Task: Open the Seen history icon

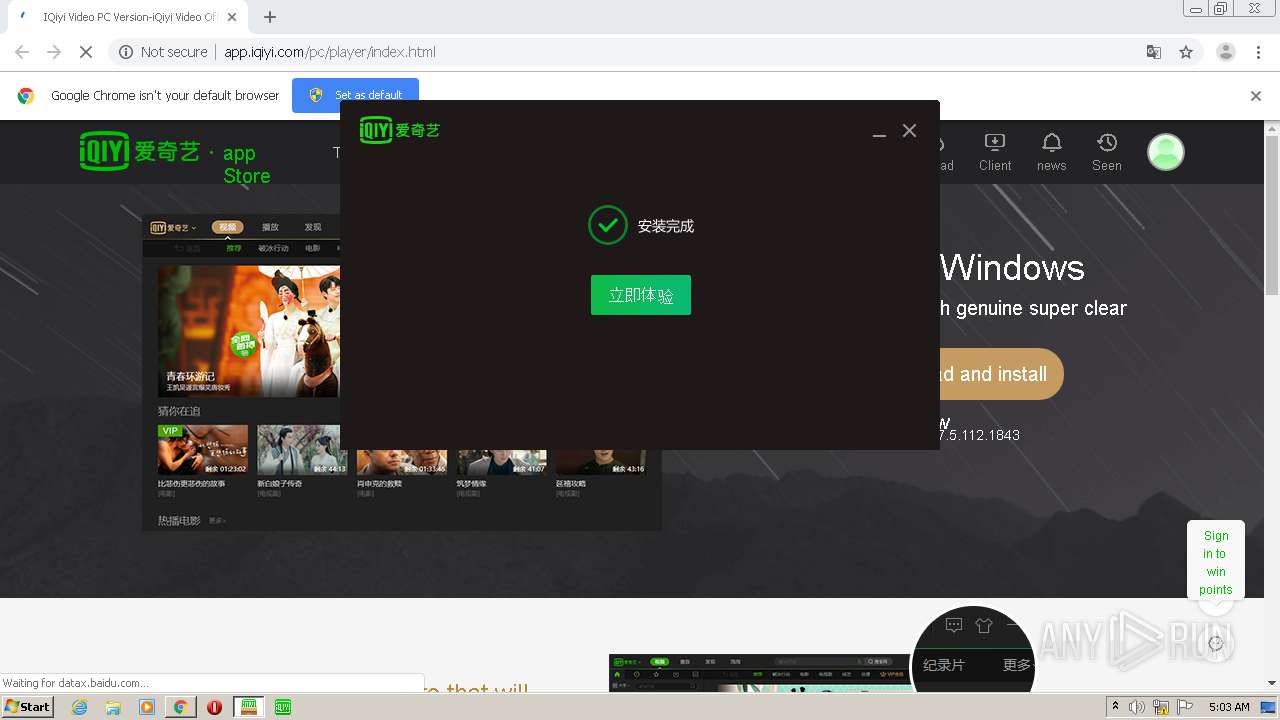Action: tap(1106, 152)
